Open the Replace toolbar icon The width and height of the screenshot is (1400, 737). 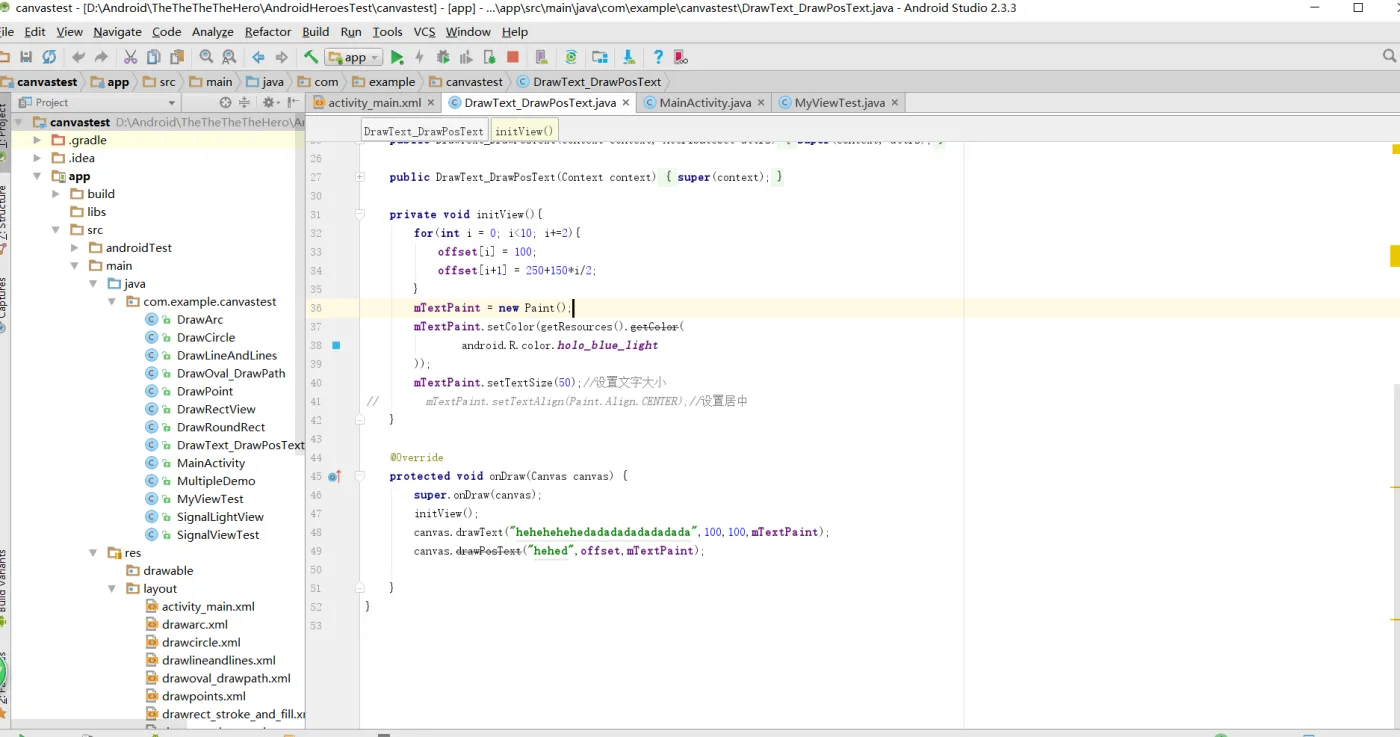(229, 57)
